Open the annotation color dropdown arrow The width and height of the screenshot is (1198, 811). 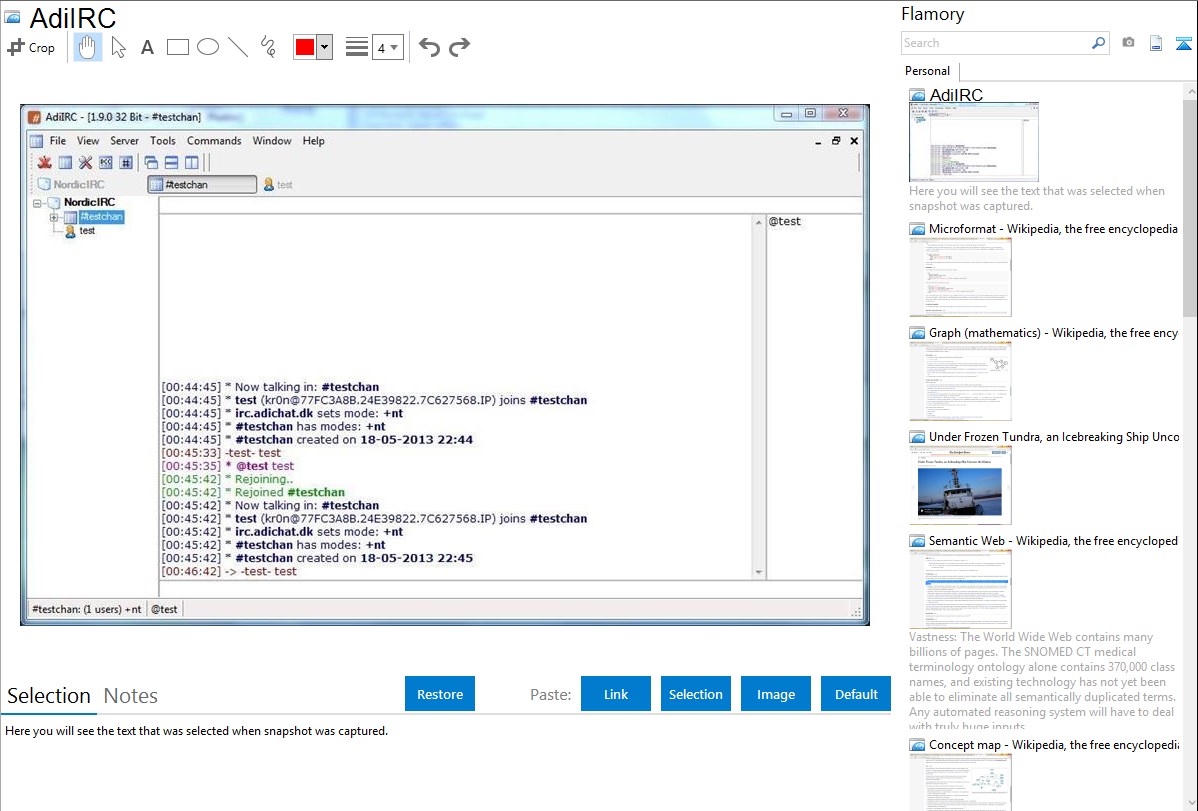[x=325, y=47]
